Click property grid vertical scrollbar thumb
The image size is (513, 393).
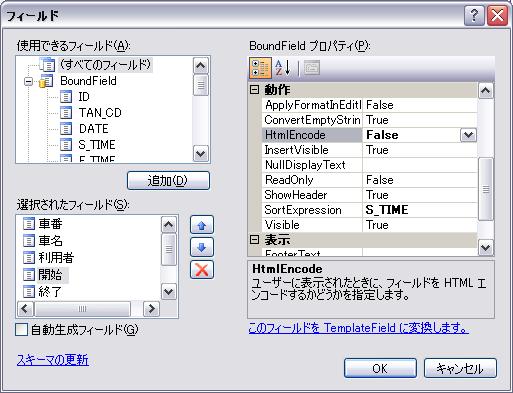click(486, 189)
